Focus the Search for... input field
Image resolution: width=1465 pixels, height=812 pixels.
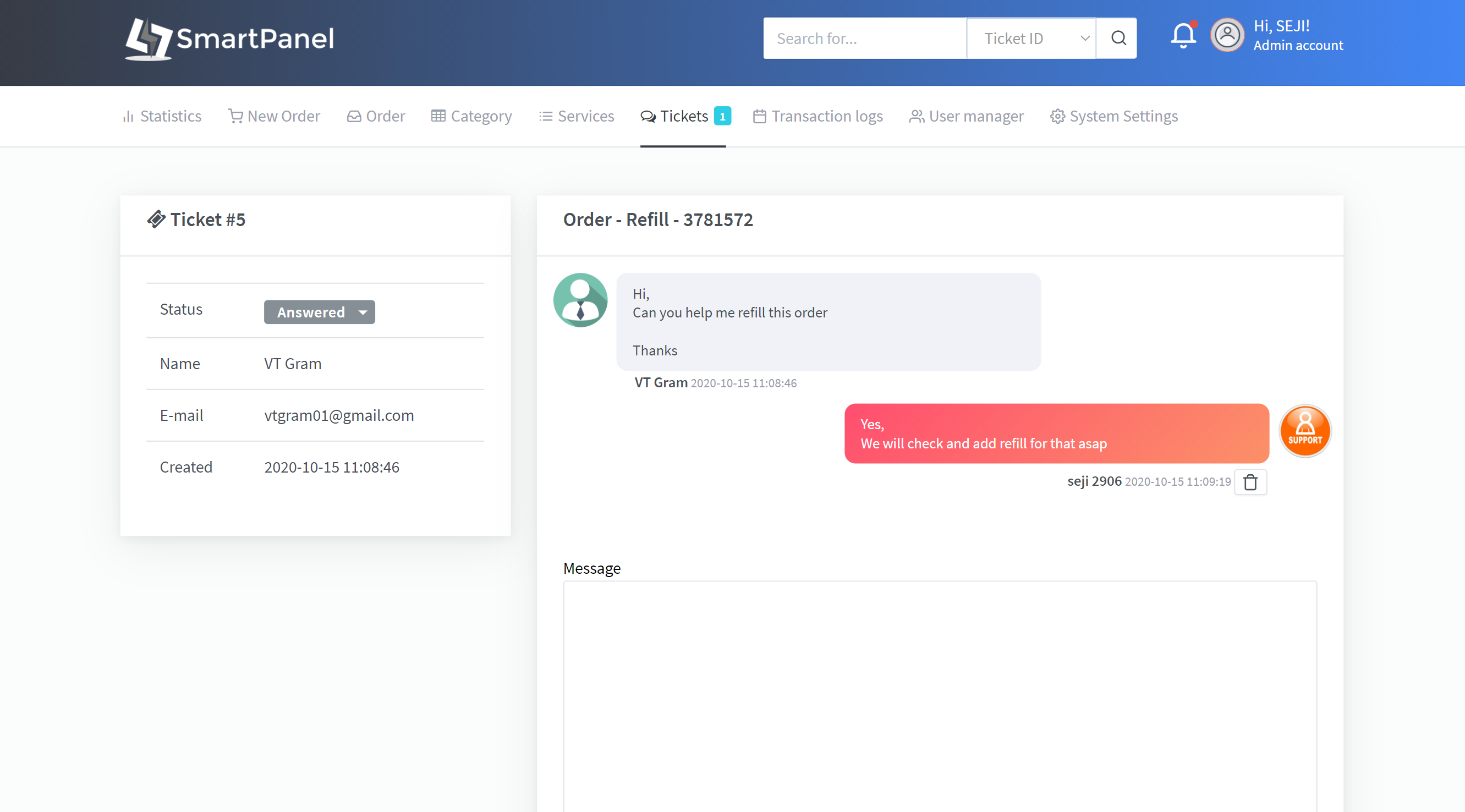864,38
